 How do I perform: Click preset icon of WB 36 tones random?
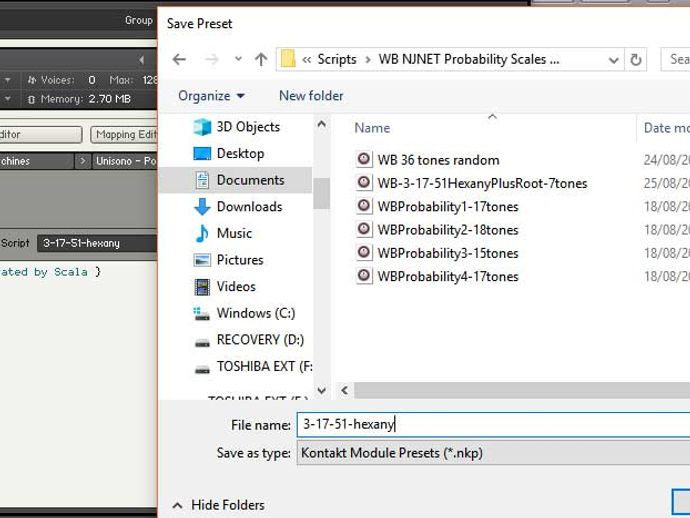[x=364, y=159]
